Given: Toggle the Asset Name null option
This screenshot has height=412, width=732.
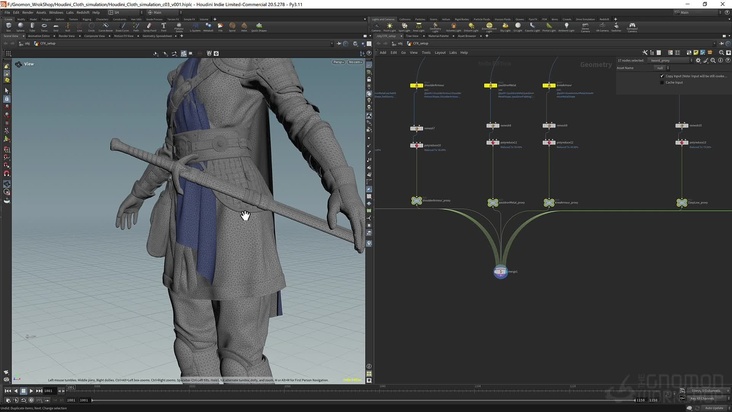Looking at the screenshot, I should click(660, 68).
